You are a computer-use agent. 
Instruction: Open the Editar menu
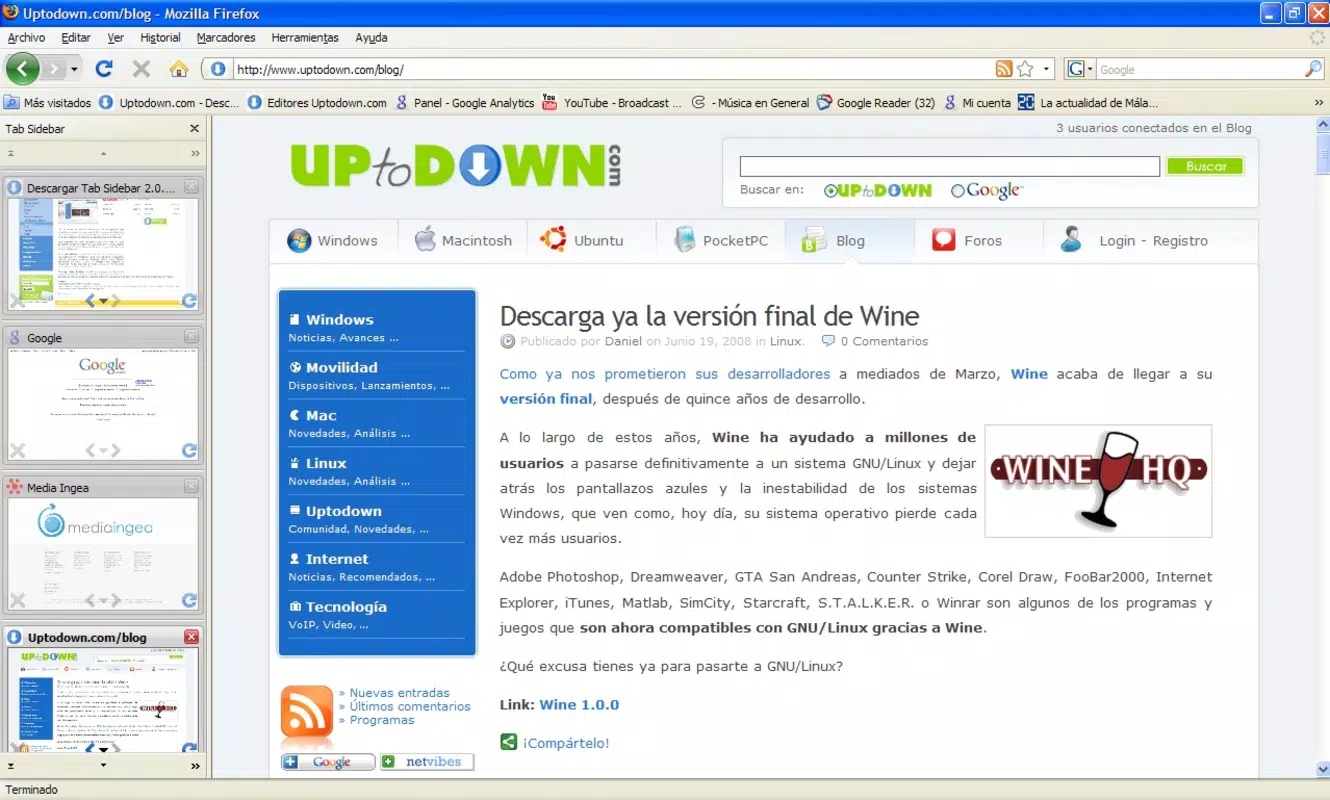[x=76, y=37]
